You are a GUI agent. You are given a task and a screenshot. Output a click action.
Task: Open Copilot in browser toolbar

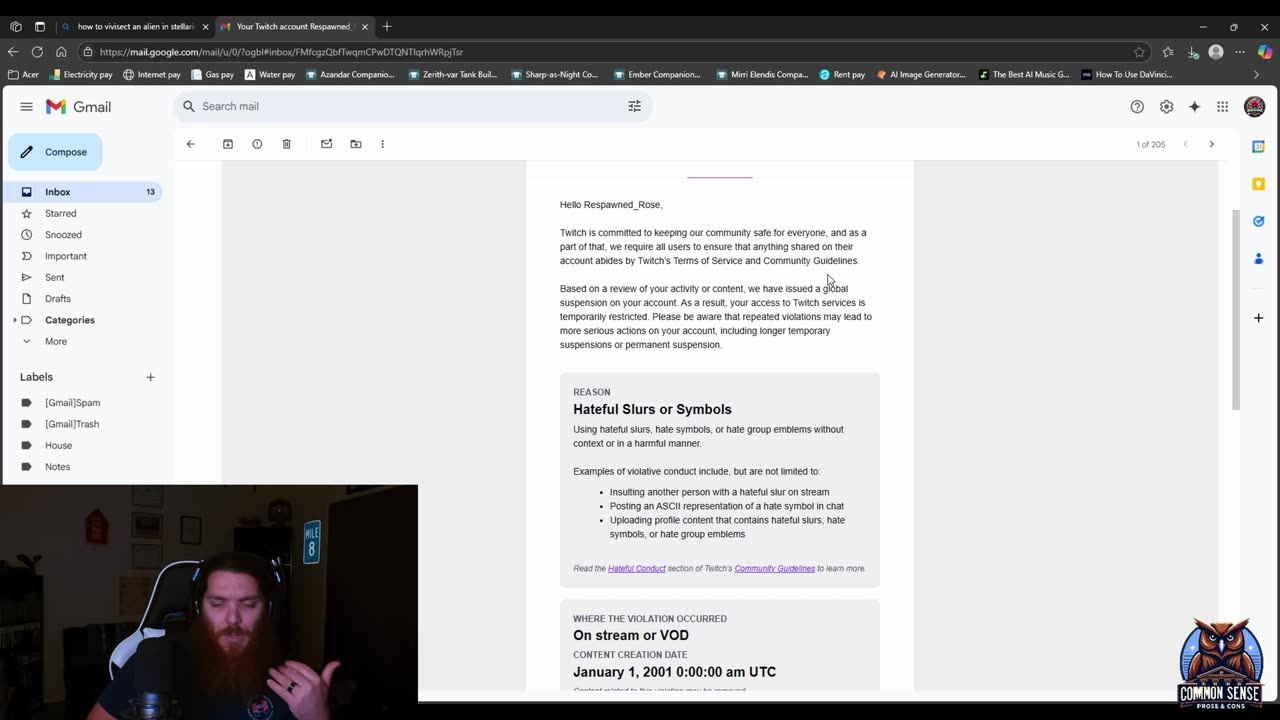pos(1266,52)
